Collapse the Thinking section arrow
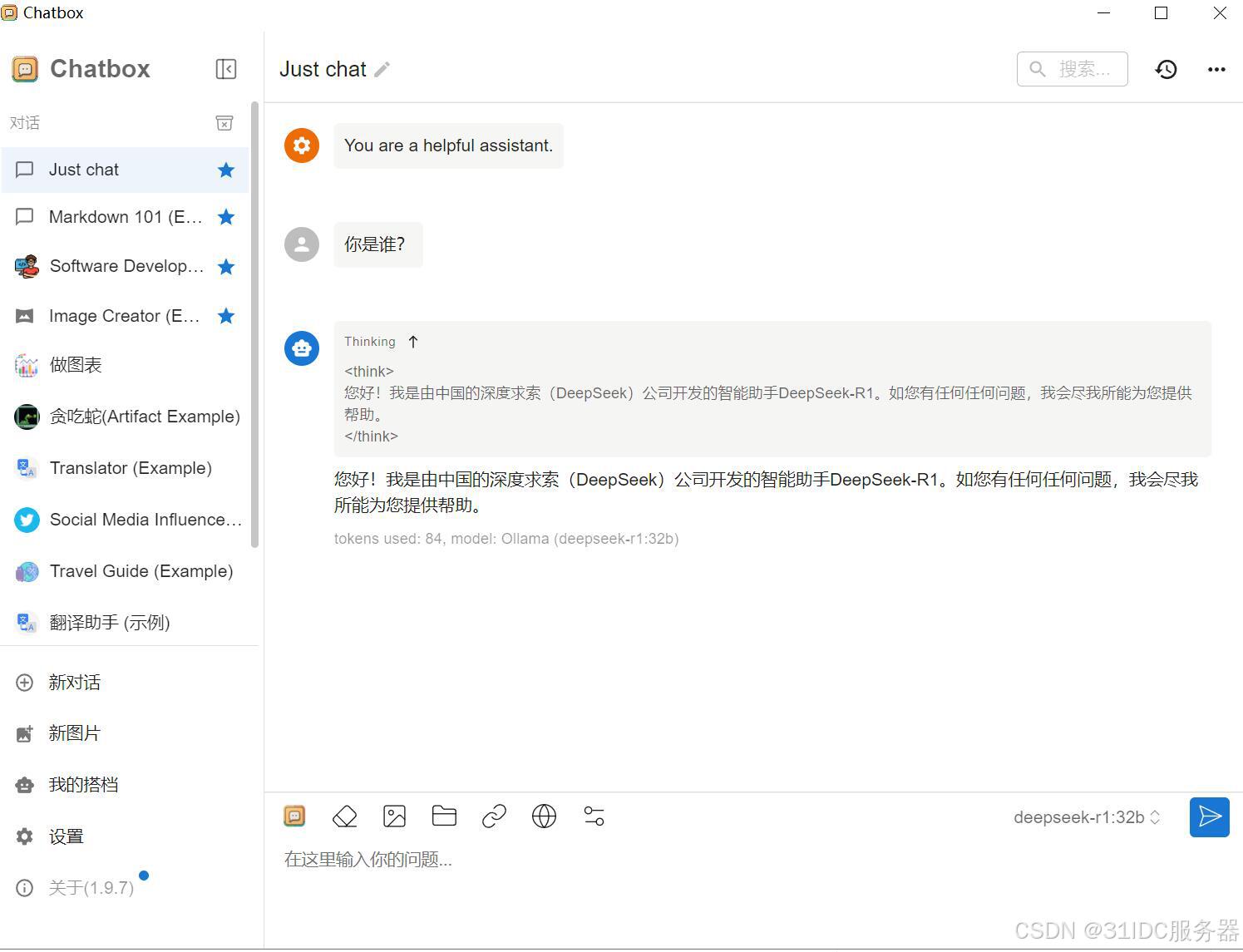The image size is (1243, 952). [413, 342]
